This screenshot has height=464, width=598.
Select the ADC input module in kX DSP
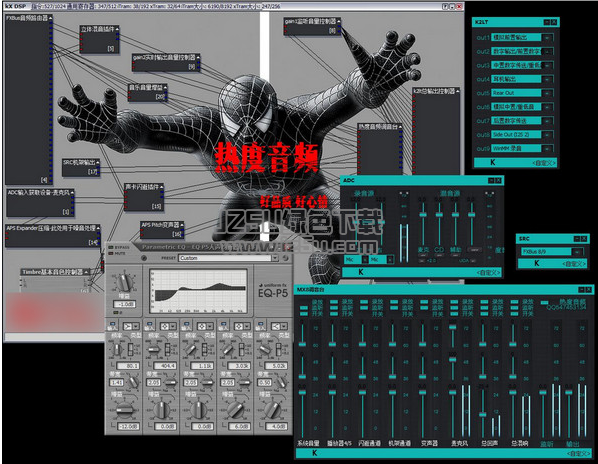[x=40, y=203]
